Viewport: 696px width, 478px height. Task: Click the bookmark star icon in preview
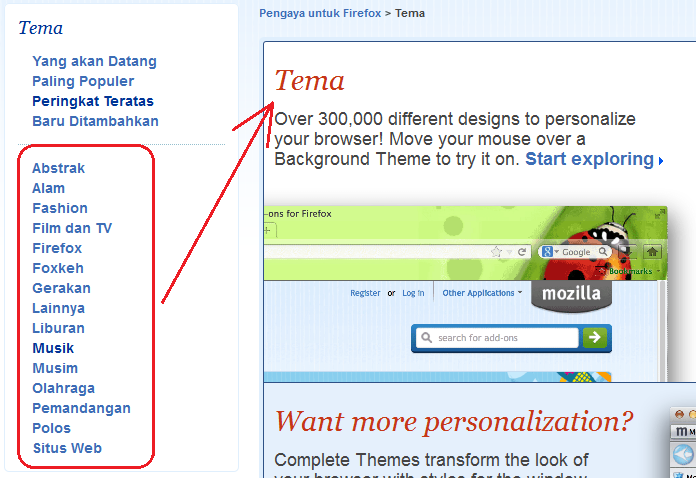coord(496,252)
